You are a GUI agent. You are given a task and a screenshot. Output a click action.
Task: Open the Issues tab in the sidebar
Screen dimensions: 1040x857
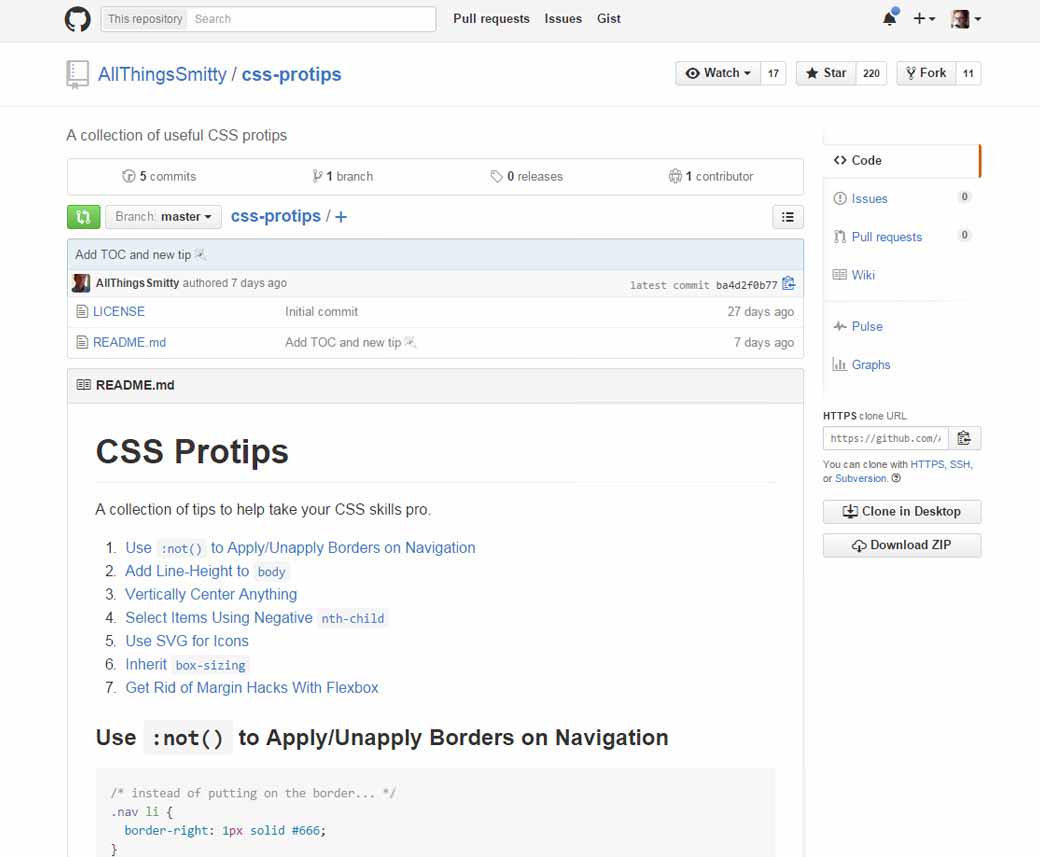point(868,198)
